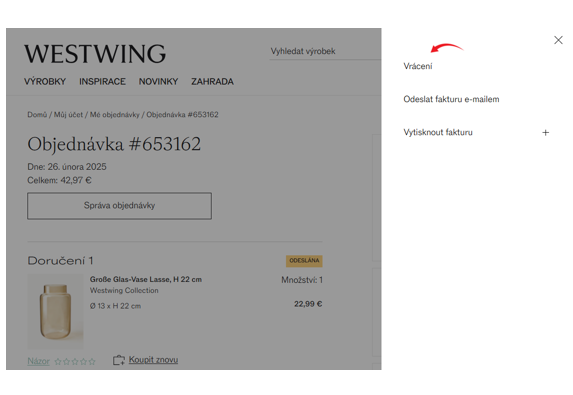Click Koupit znovu link

click(x=153, y=360)
